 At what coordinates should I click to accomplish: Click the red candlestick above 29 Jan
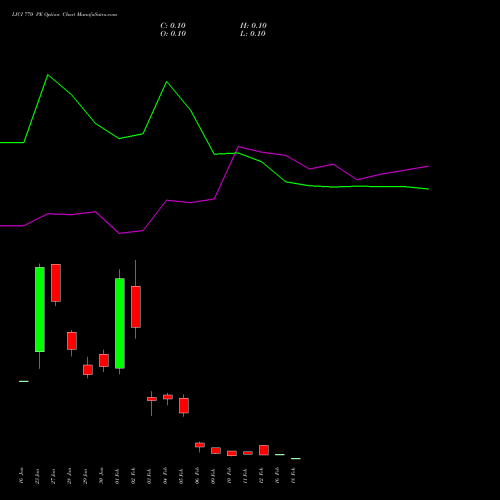pos(88,370)
